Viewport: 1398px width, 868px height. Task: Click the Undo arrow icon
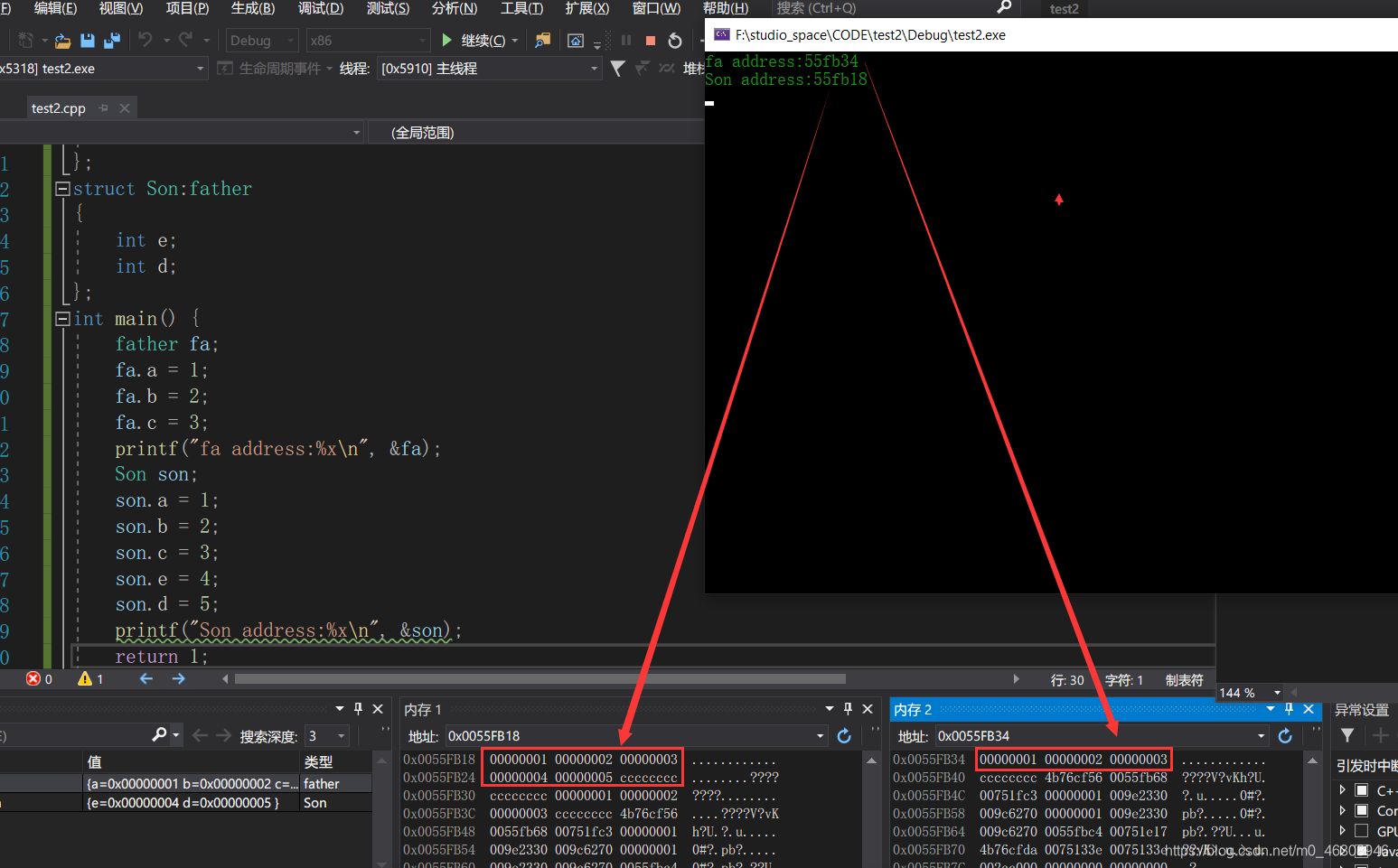pyautogui.click(x=145, y=40)
